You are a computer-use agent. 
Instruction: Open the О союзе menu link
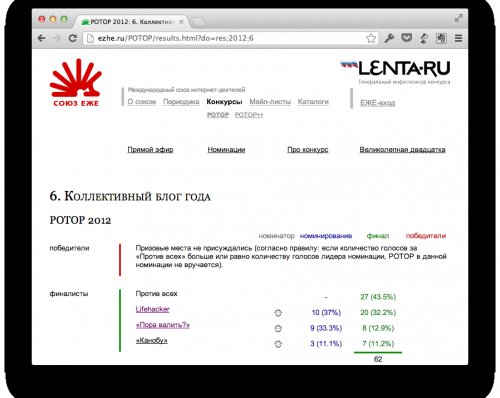point(142,102)
